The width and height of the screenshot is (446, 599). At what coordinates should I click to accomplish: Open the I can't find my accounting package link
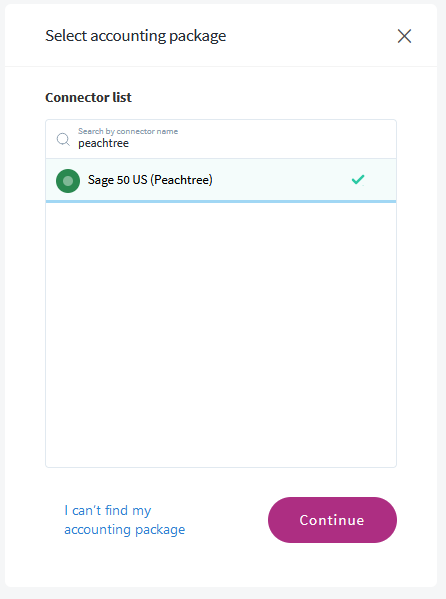(x=125, y=520)
